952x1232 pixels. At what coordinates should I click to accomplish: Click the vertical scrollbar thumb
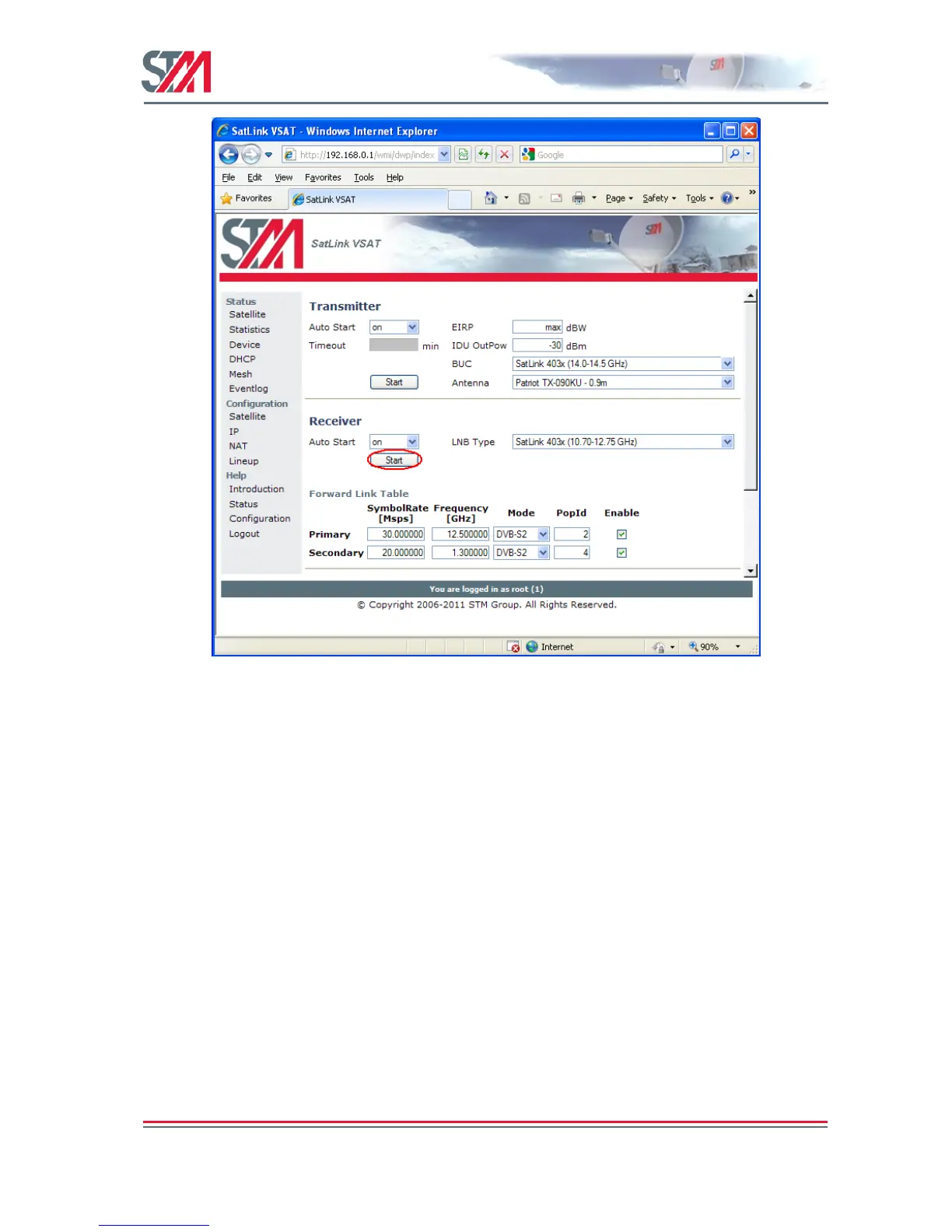(x=751, y=397)
